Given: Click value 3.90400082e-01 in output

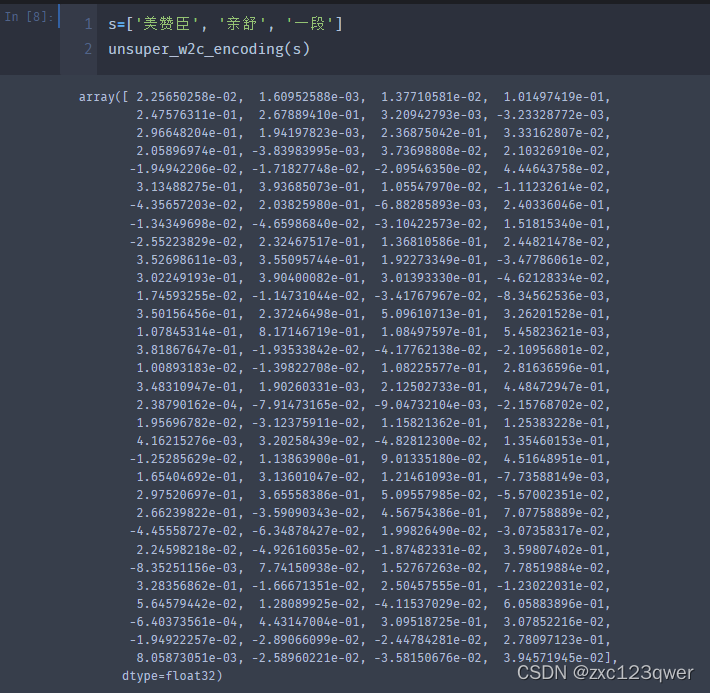Looking at the screenshot, I should tap(309, 278).
